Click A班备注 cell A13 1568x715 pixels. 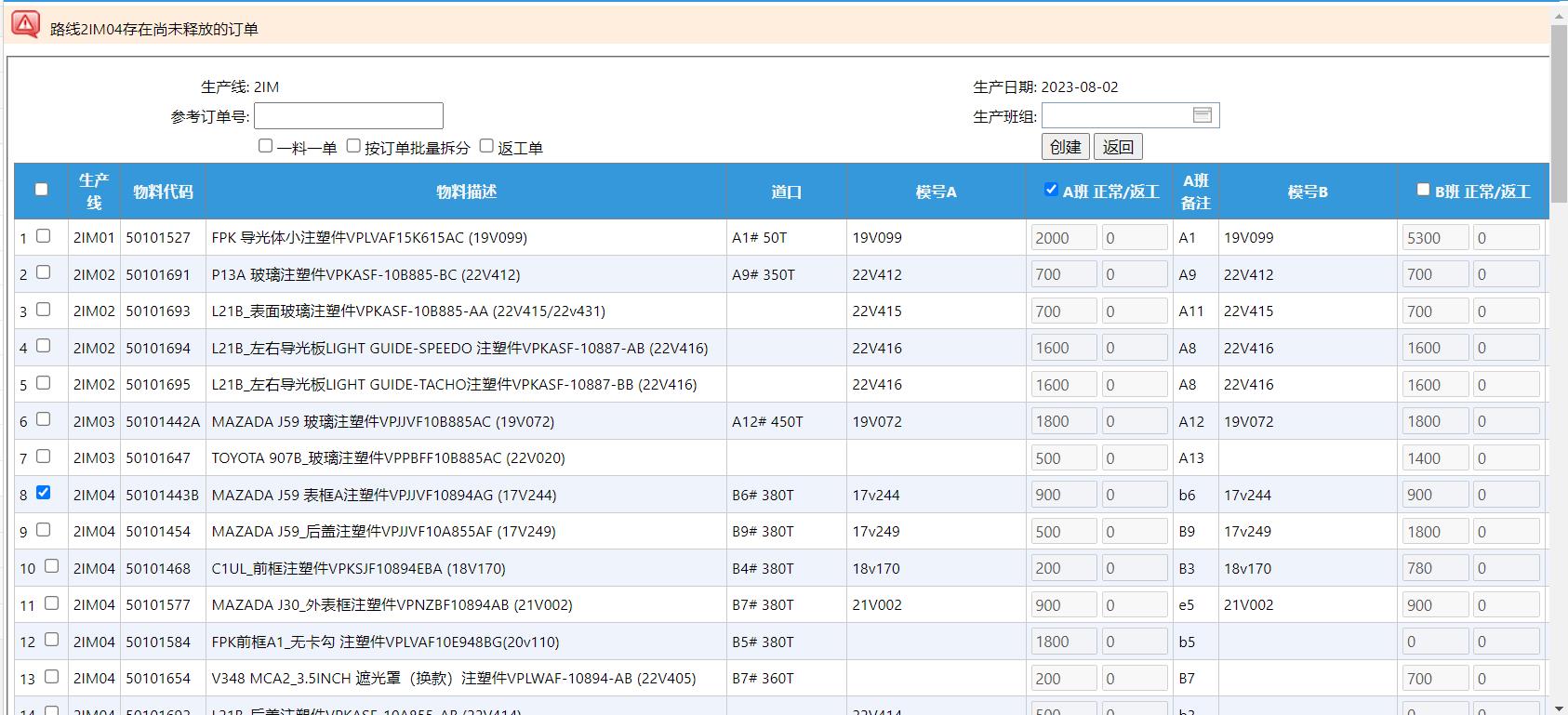[1191, 457]
